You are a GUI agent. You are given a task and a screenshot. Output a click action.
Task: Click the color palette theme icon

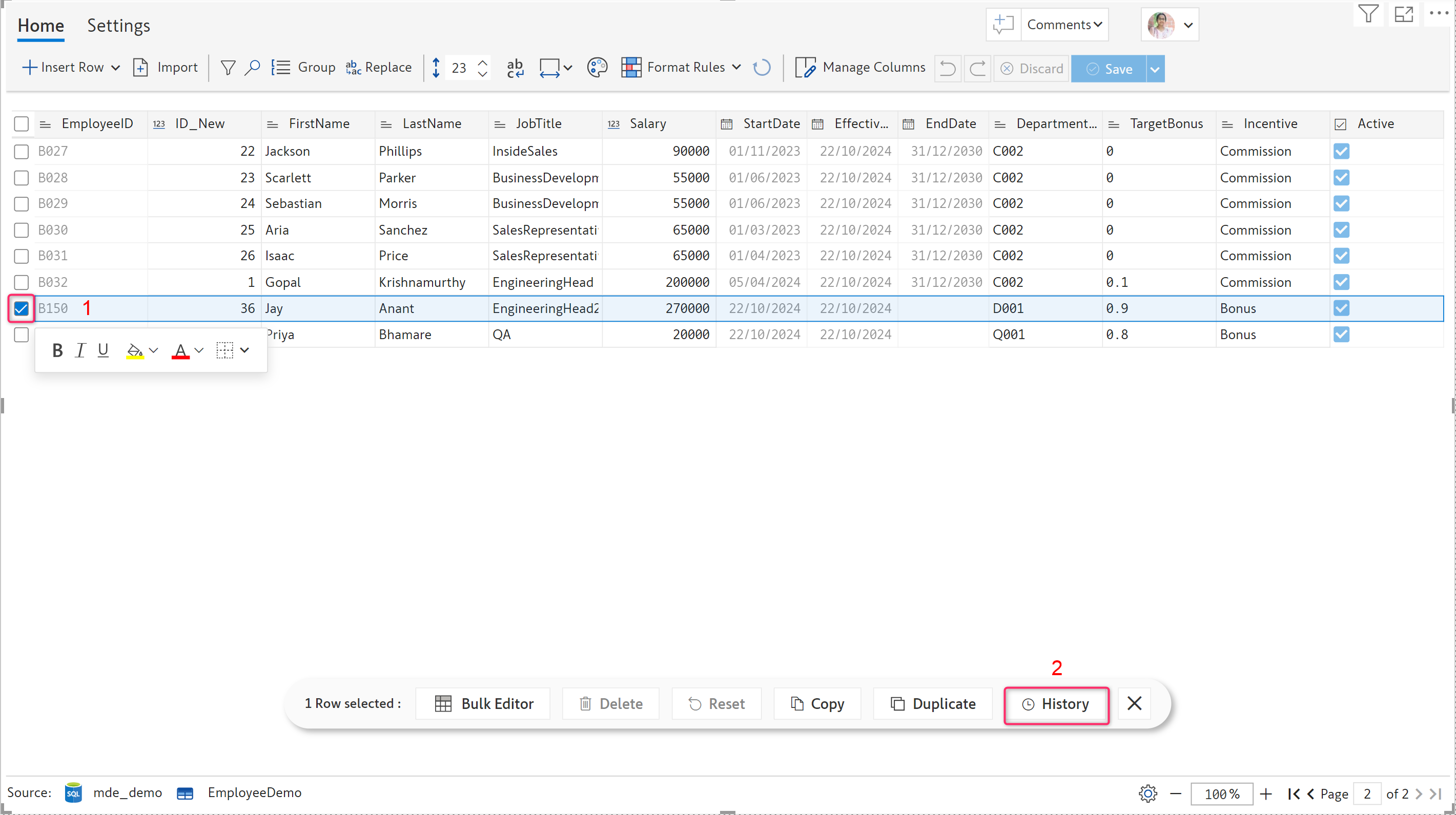coord(597,68)
